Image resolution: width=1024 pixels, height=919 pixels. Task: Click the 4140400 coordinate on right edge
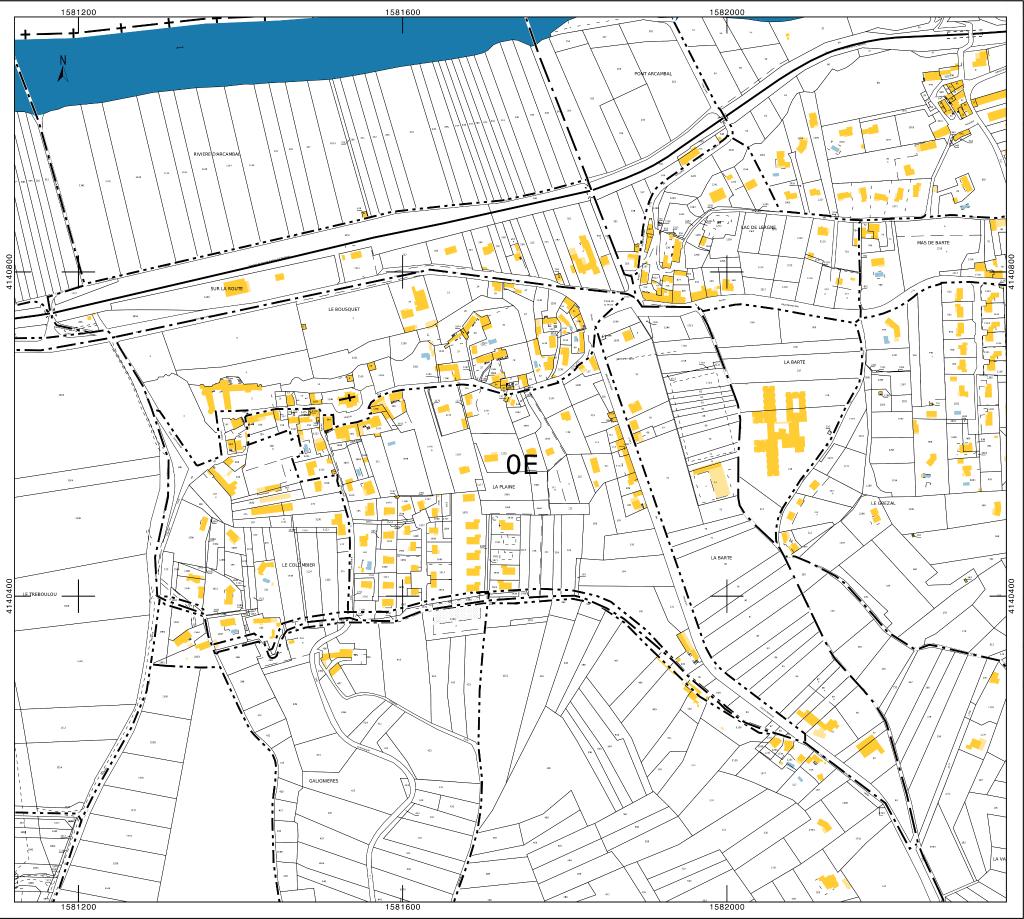(1012, 595)
